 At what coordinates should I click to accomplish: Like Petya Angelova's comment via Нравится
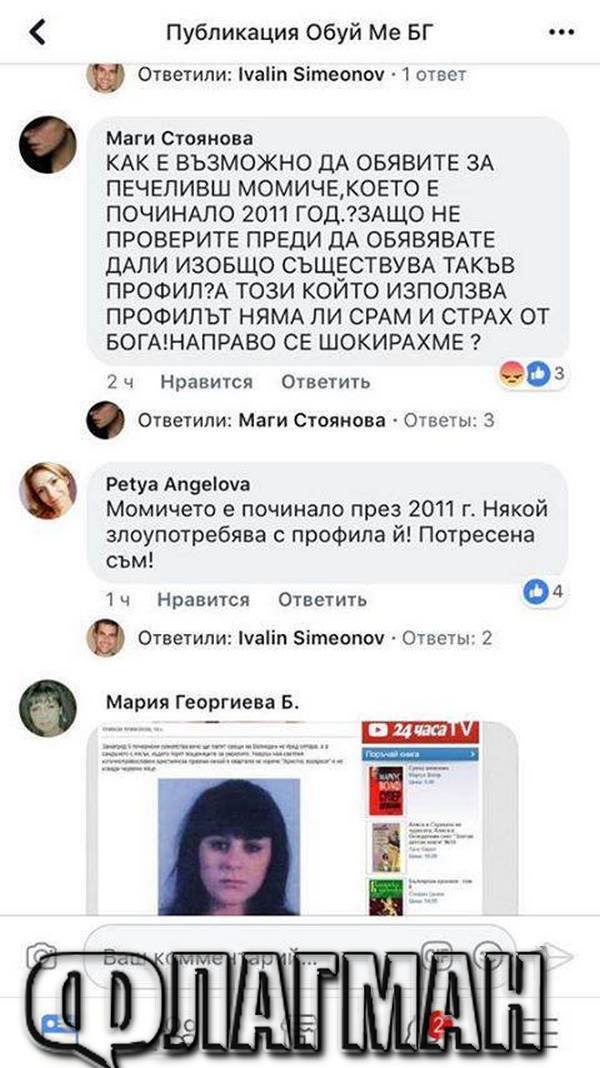(x=203, y=600)
